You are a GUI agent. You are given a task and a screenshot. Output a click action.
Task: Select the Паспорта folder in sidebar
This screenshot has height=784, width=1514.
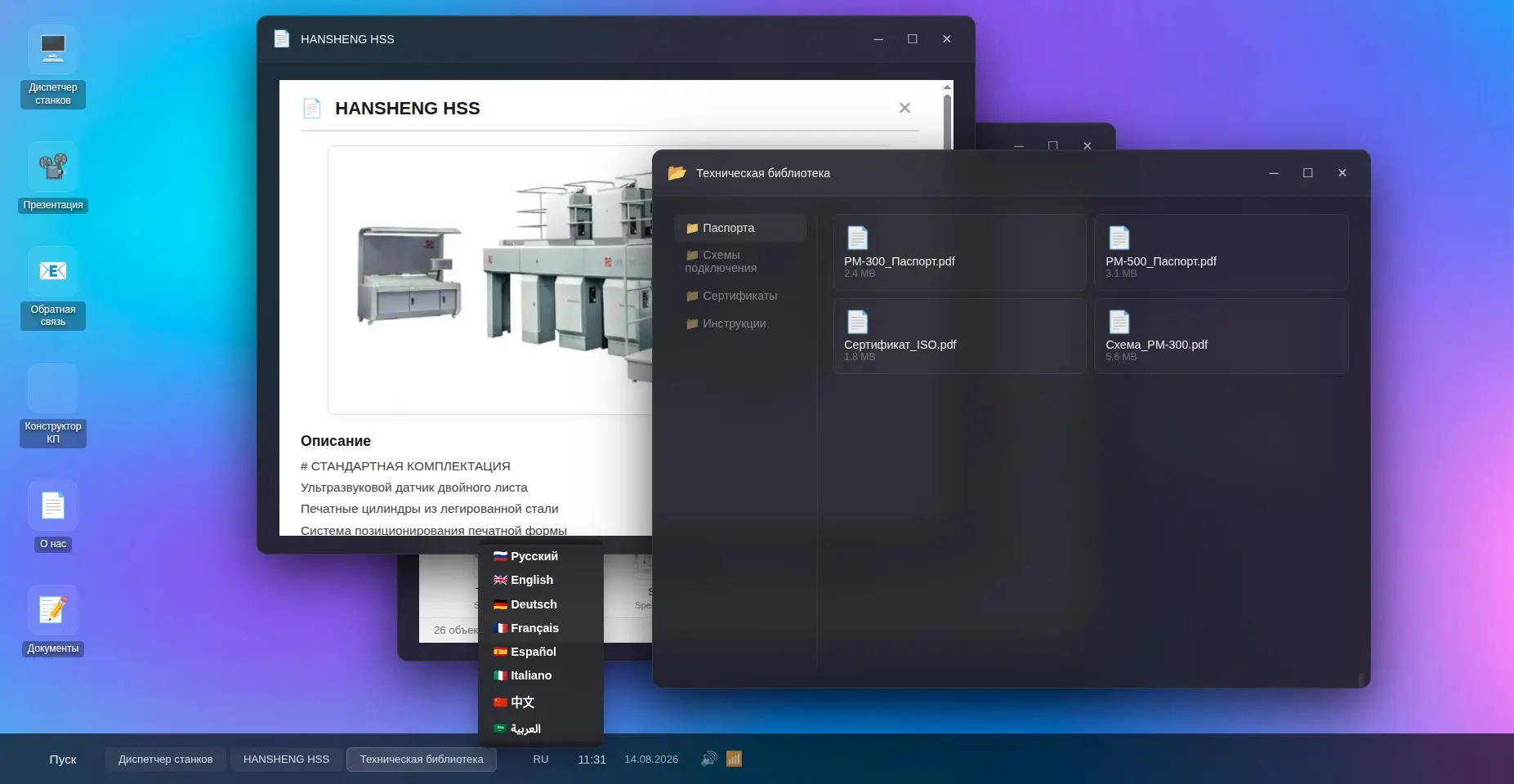pyautogui.click(x=740, y=228)
